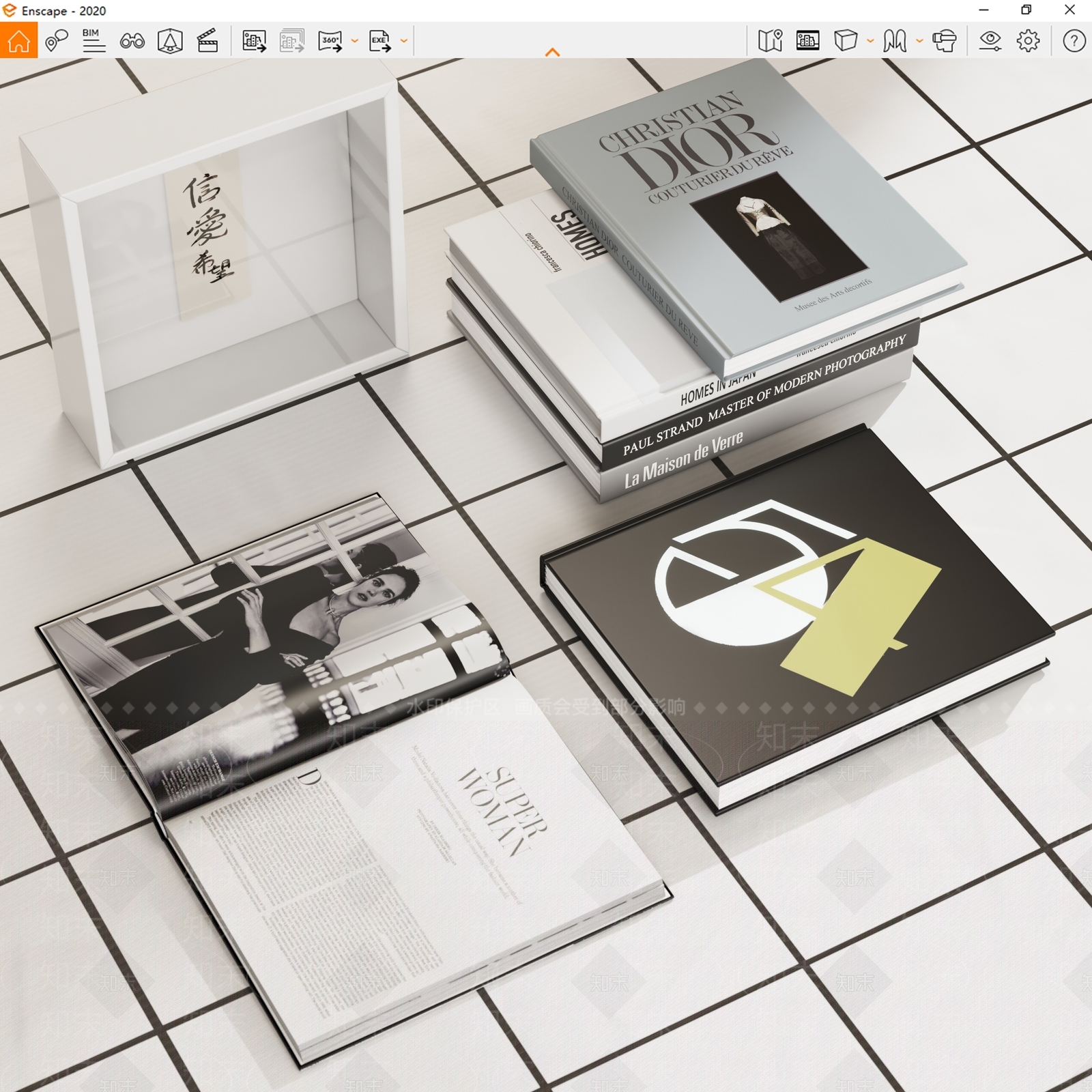
Task: Collapse the toolbar with orange chevron
Action: pyautogui.click(x=553, y=52)
